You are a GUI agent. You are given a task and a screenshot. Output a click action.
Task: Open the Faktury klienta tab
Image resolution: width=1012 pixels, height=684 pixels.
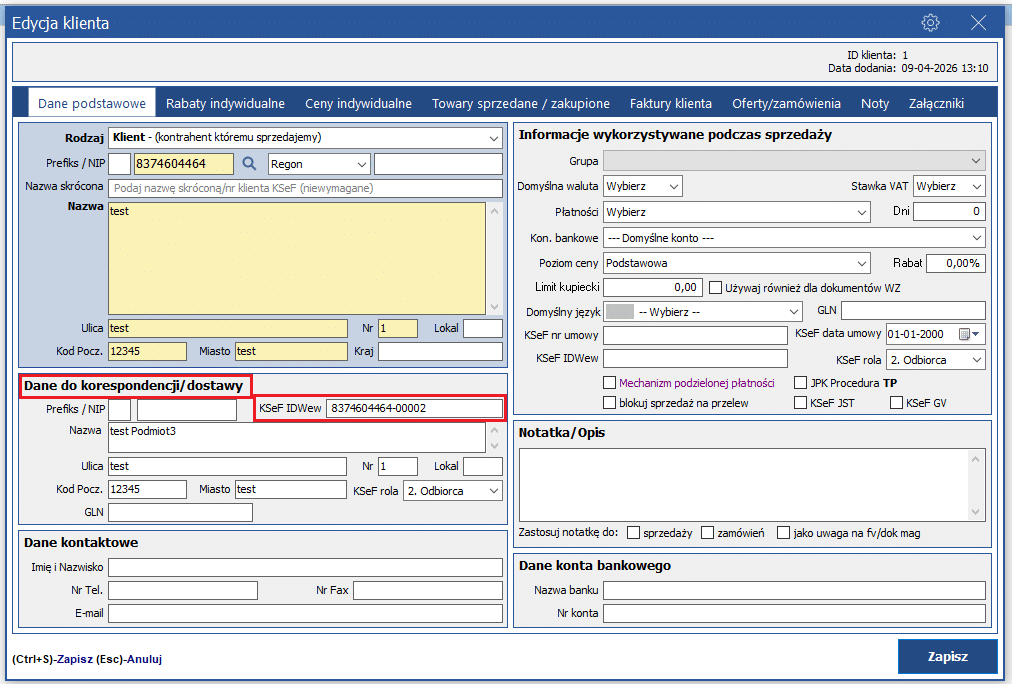pyautogui.click(x=670, y=103)
